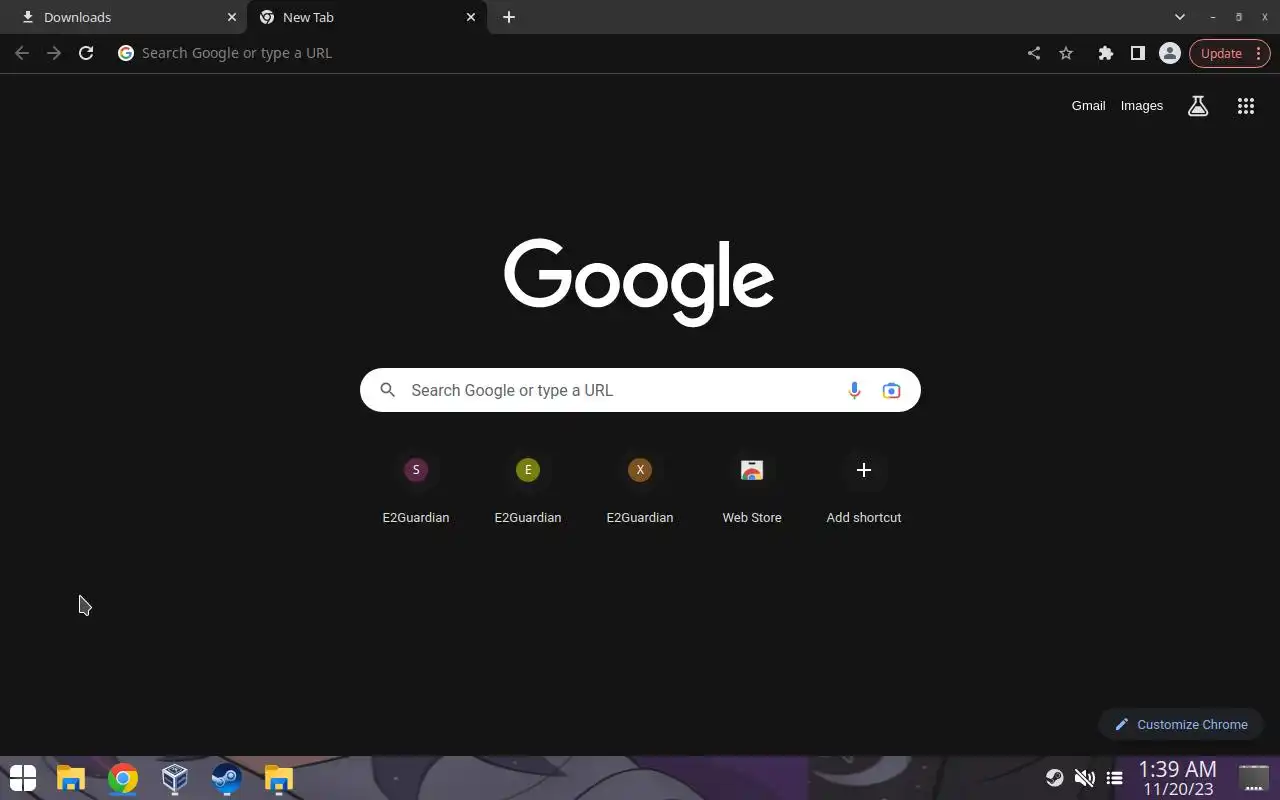Switch to the Downloads tab
Image resolution: width=1280 pixels, height=800 pixels.
pos(125,17)
